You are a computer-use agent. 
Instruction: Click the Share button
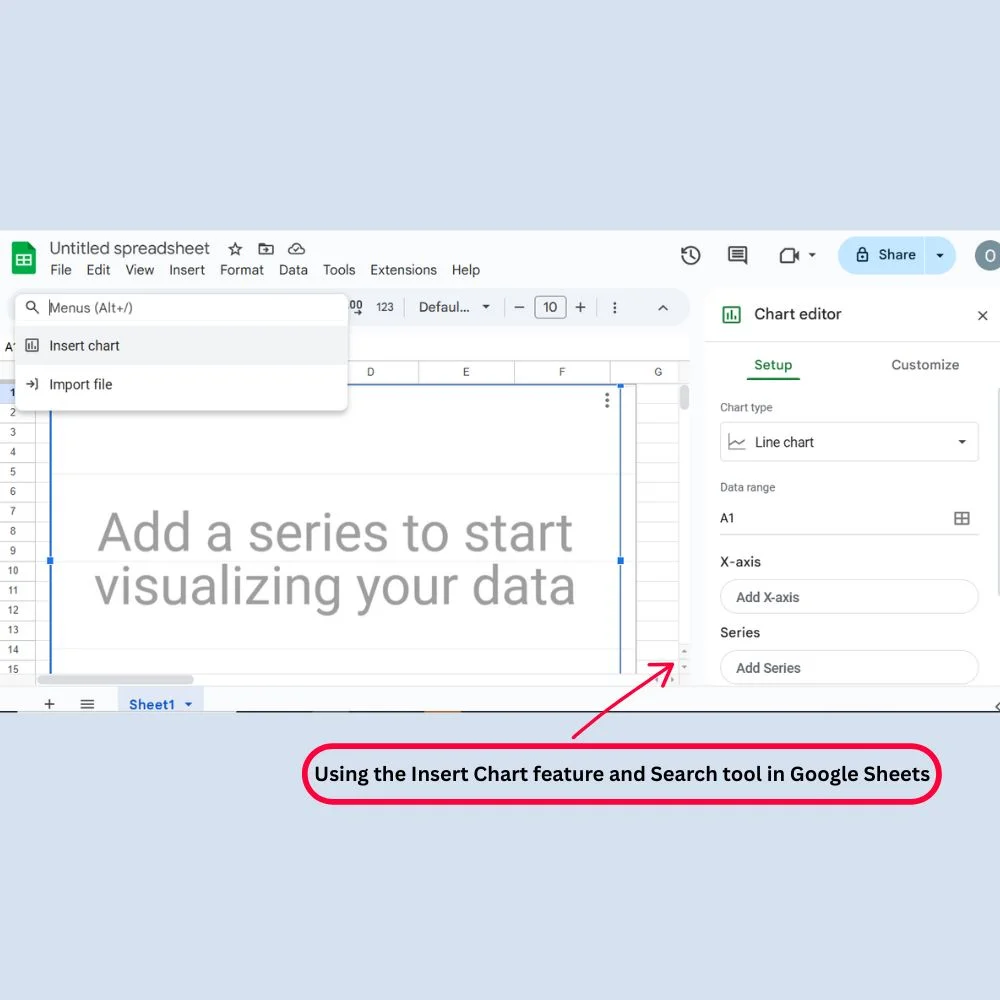coord(885,255)
